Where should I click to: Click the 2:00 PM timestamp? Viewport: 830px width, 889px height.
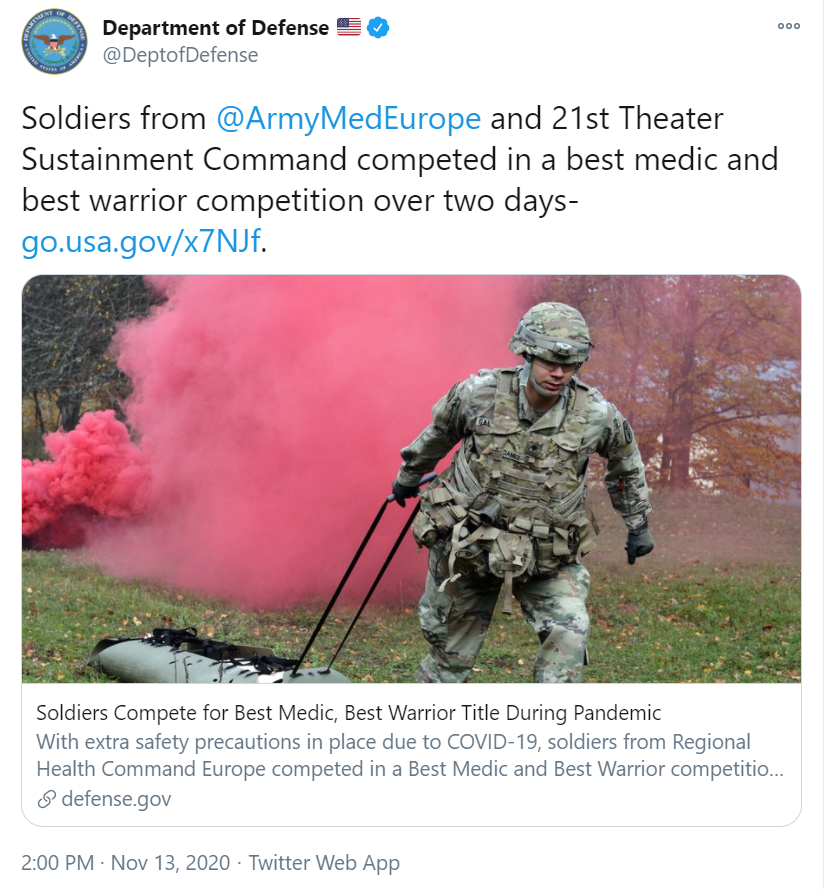coord(58,863)
